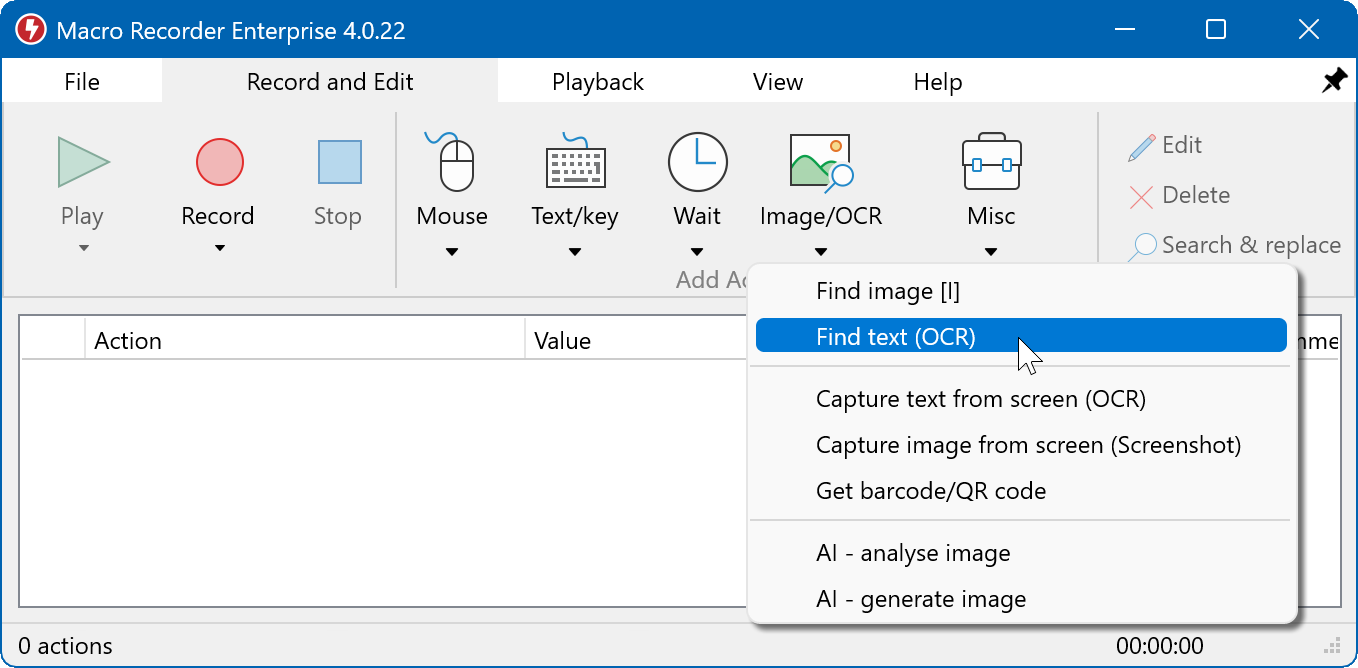The image size is (1358, 668).
Task: Open the Mouse action tool
Action: (451, 162)
